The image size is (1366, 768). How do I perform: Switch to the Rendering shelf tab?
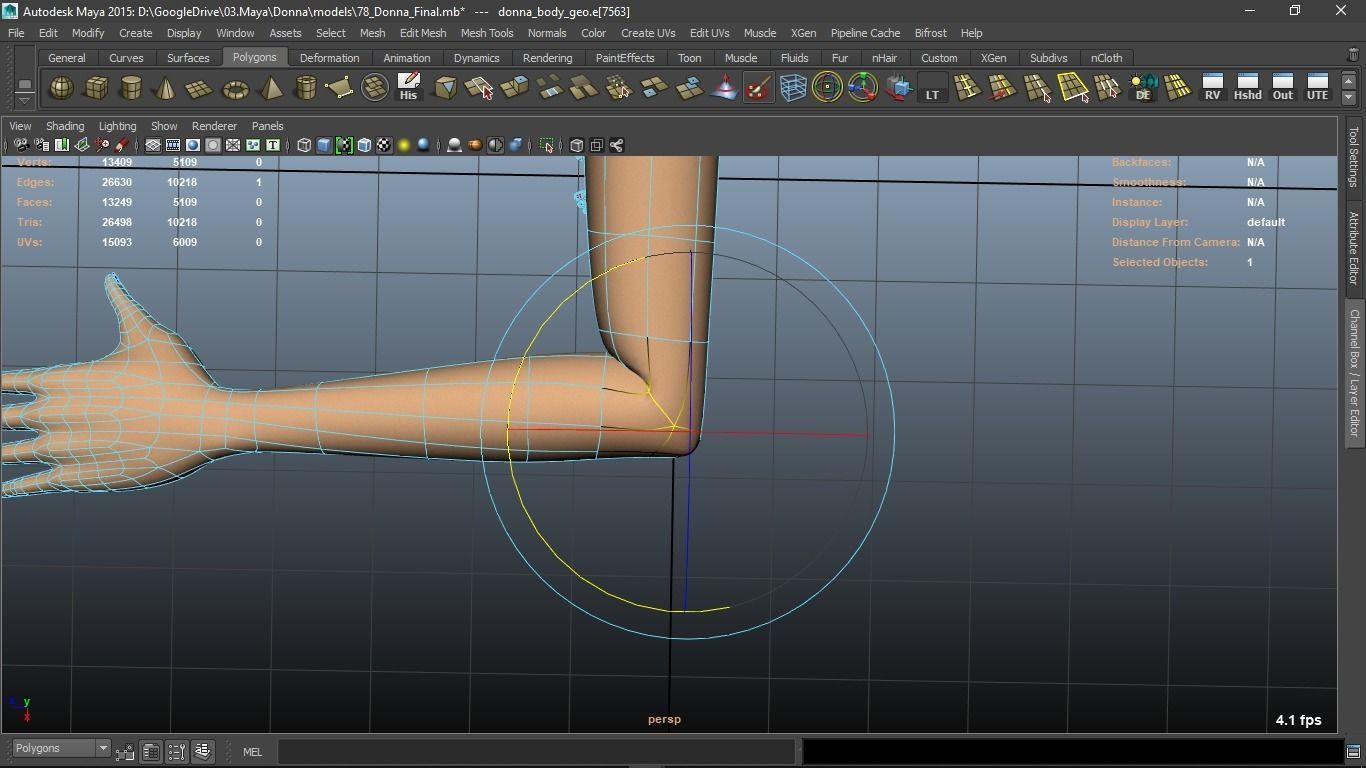[547, 58]
